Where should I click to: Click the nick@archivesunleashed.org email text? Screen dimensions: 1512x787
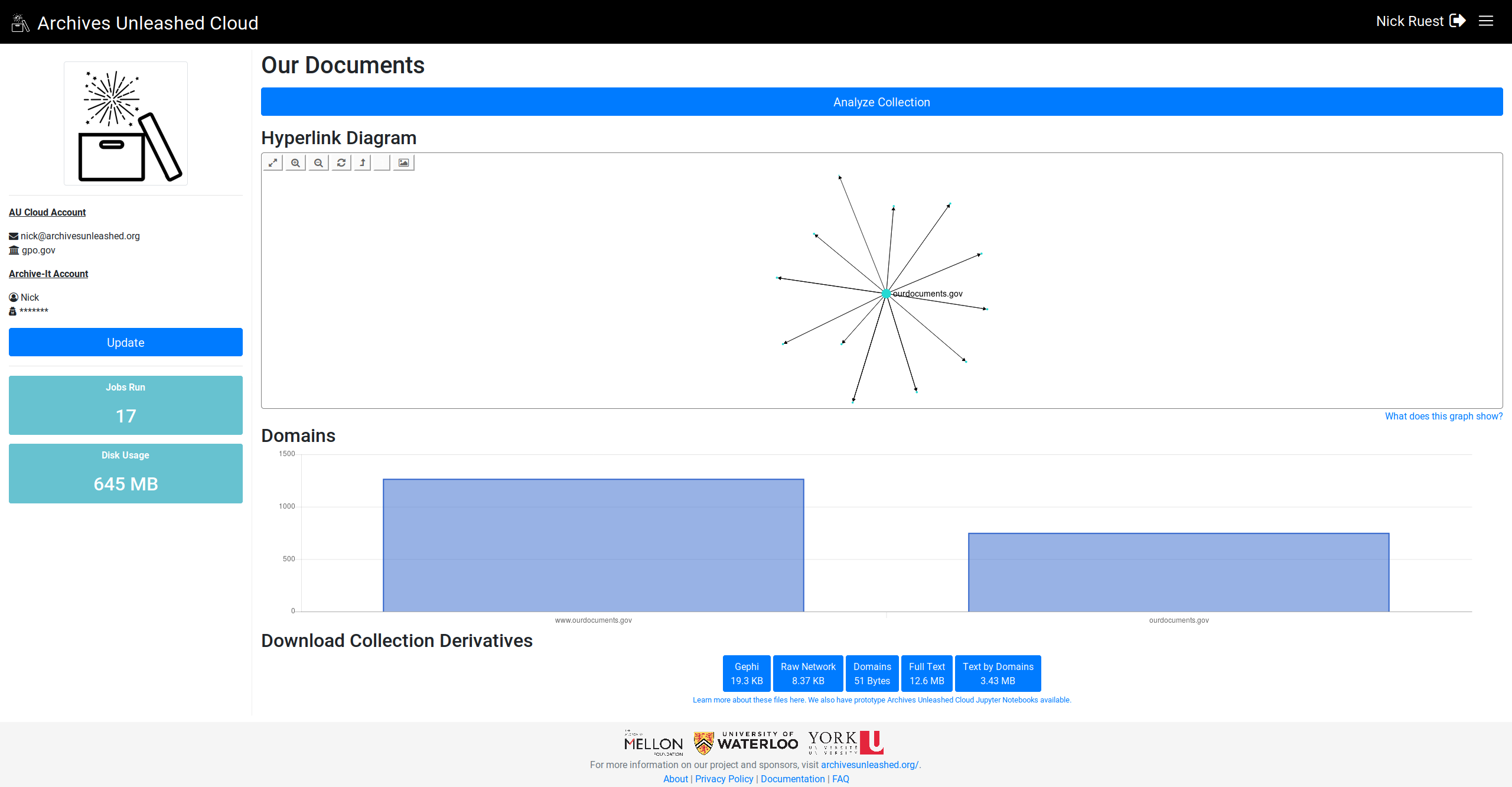pyautogui.click(x=80, y=236)
